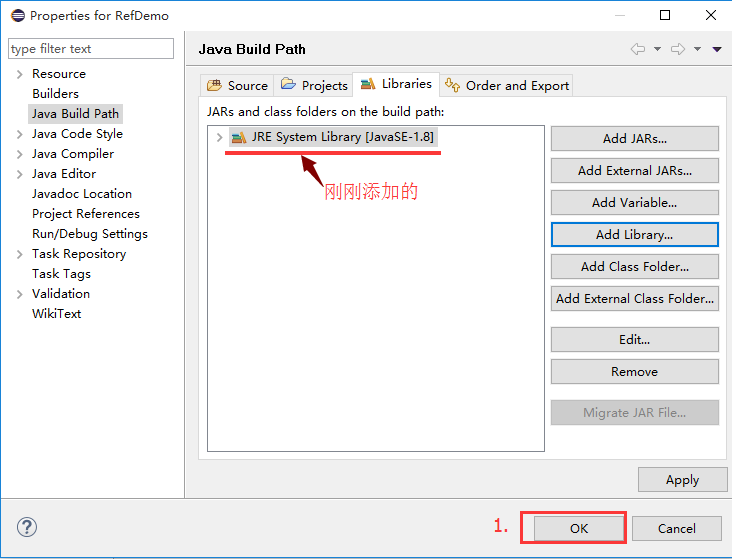Viewport: 732px width, 559px height.
Task: Open the Order and Export tab
Action: click(x=507, y=85)
